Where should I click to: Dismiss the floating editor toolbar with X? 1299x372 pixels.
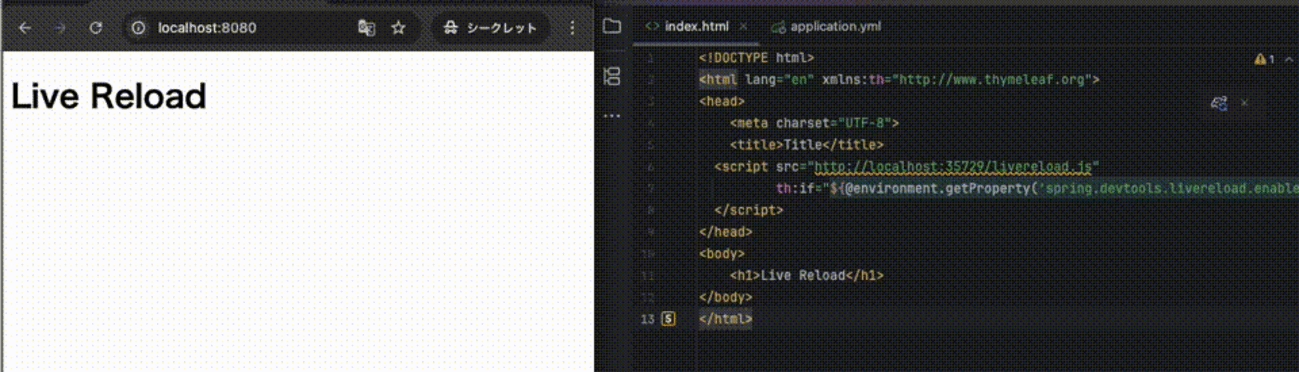tap(1244, 103)
